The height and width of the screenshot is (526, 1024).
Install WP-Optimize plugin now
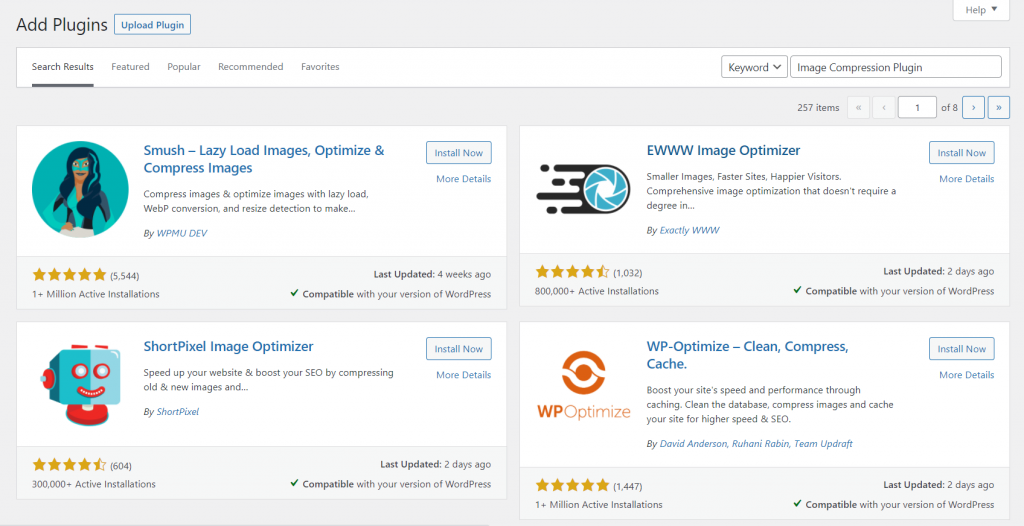(961, 348)
